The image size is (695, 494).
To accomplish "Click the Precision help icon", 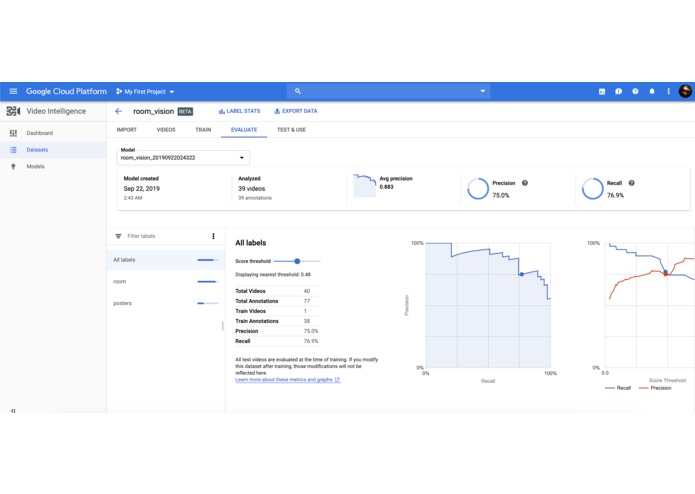I will pyautogui.click(x=525, y=183).
